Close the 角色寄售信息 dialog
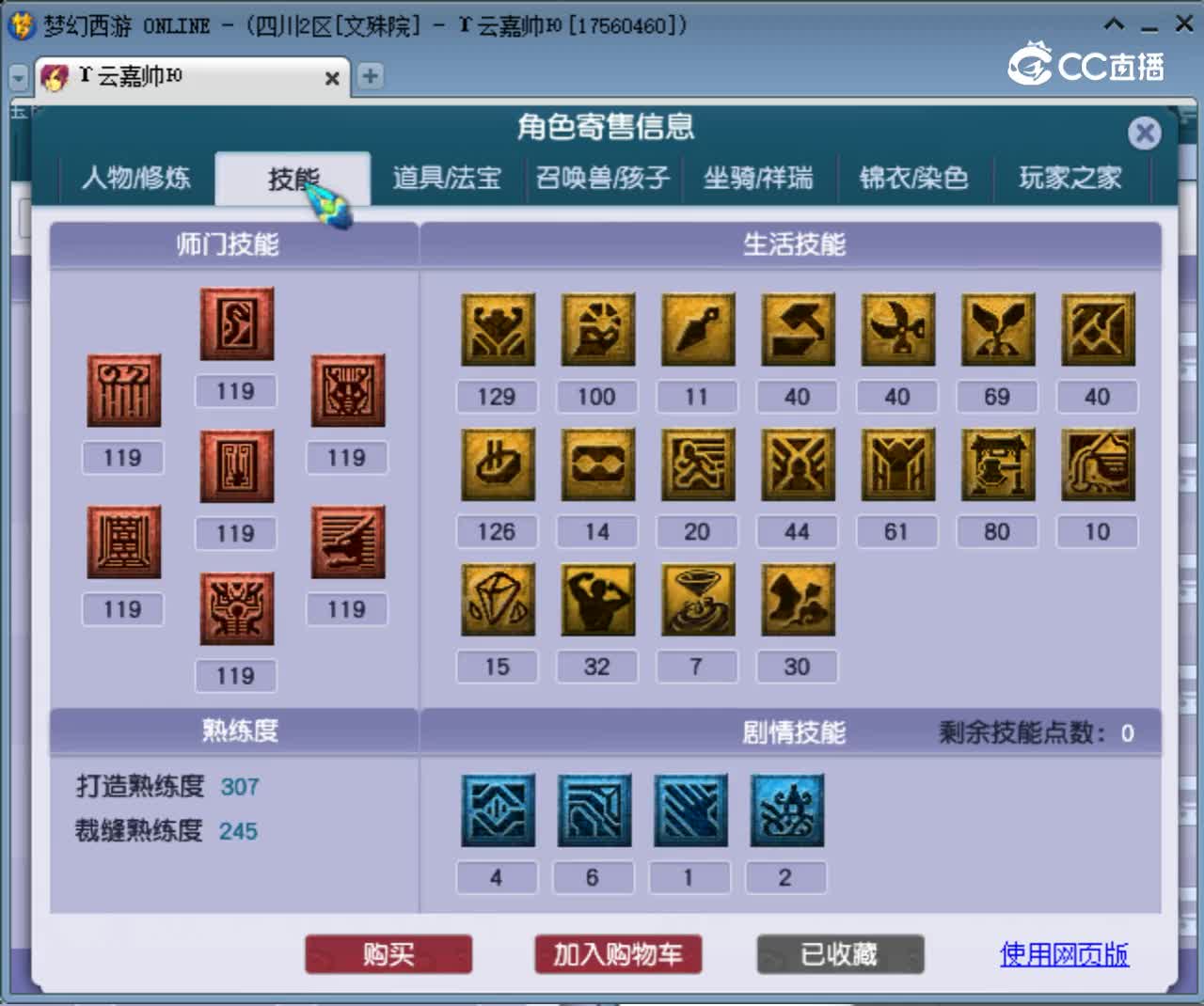Image resolution: width=1204 pixels, height=1006 pixels. tap(1145, 134)
